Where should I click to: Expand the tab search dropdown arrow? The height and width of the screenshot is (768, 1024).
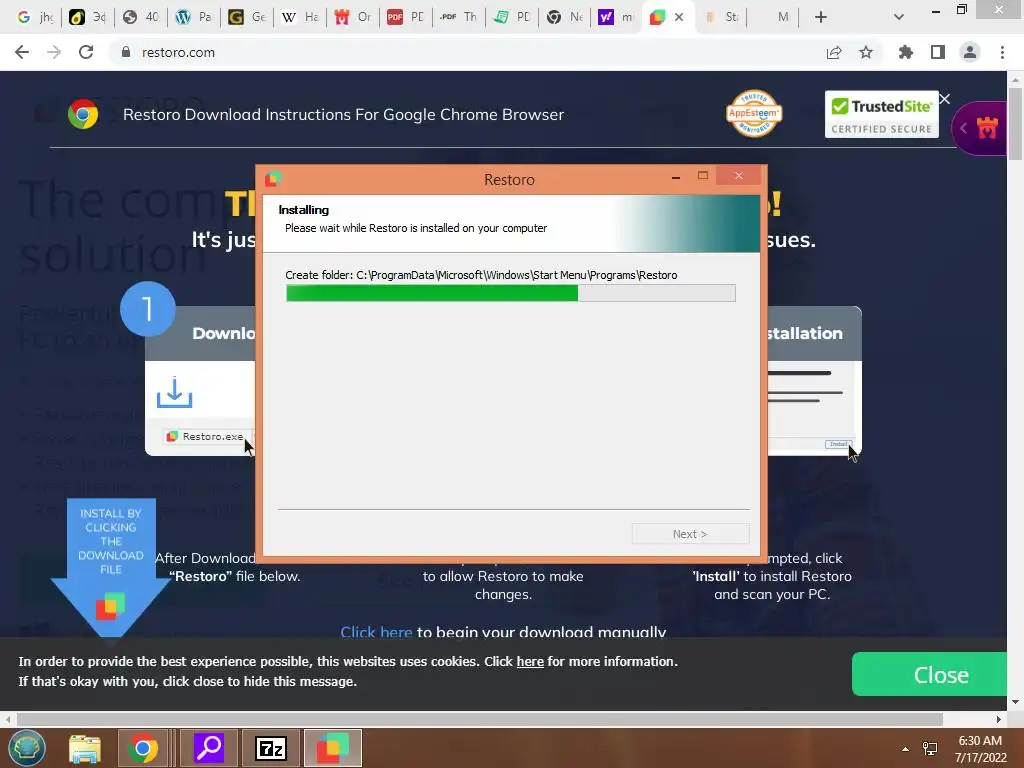tap(899, 17)
